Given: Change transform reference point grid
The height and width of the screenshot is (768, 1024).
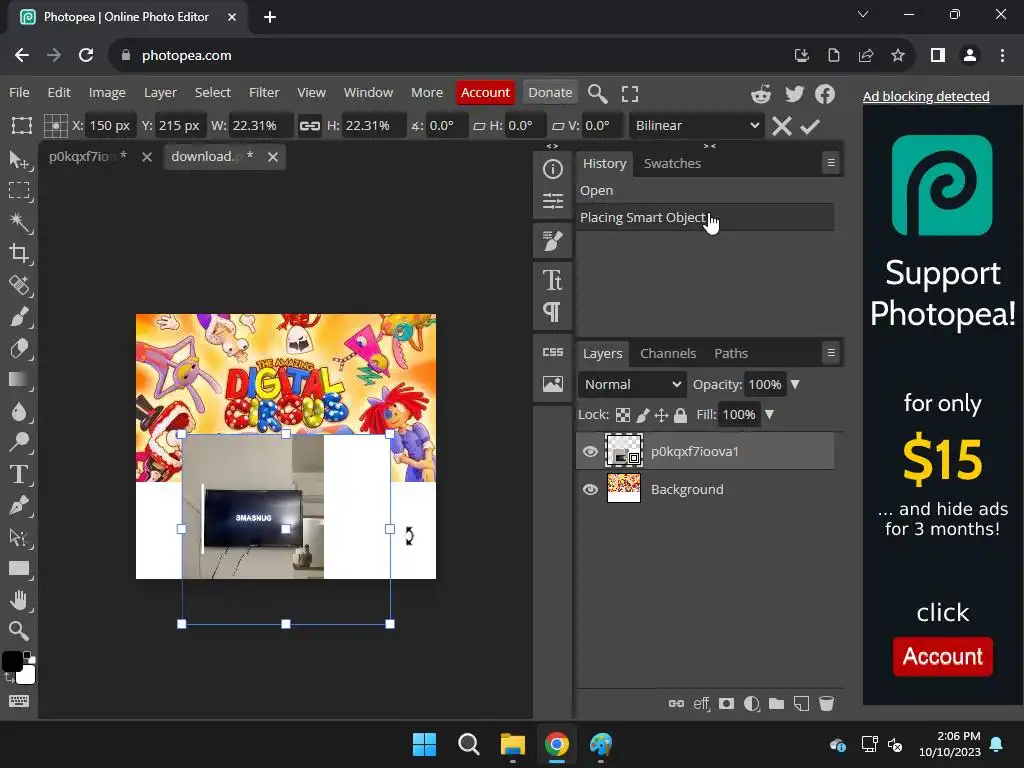Looking at the screenshot, I should pos(56,125).
